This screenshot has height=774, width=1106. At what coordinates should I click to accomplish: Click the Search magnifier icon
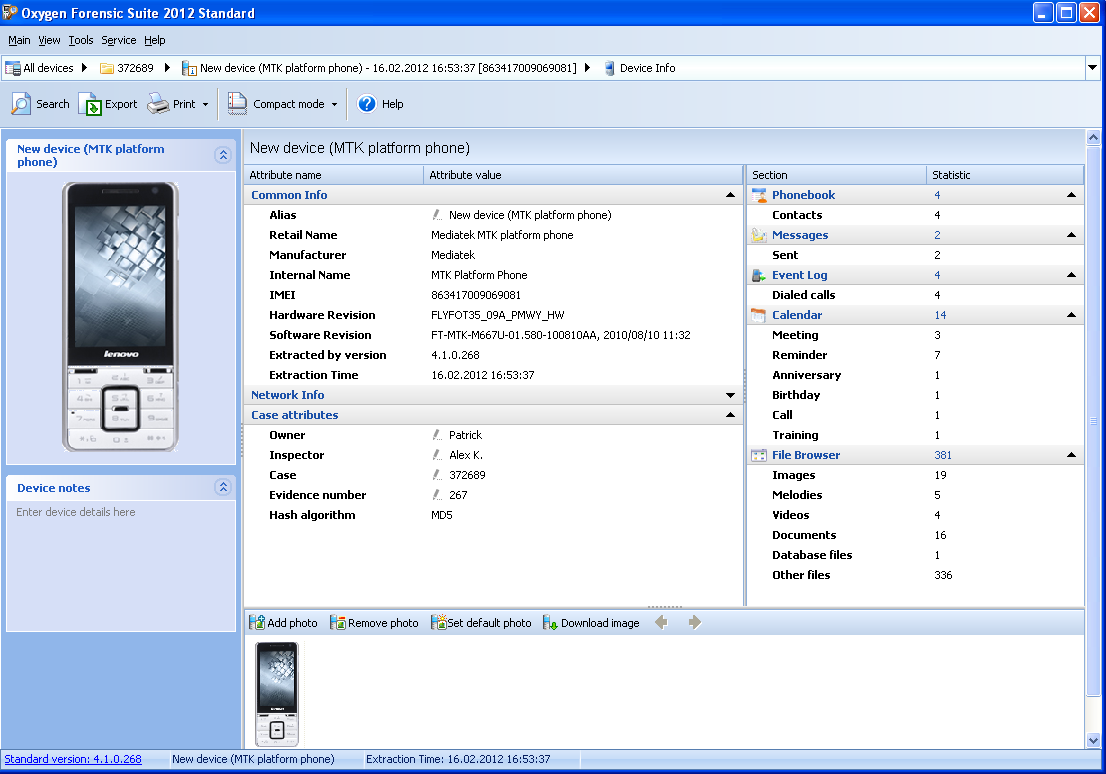(20, 104)
